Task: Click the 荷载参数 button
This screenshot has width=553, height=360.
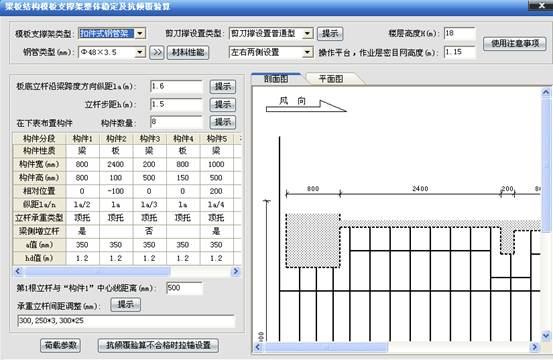Action: [60, 345]
